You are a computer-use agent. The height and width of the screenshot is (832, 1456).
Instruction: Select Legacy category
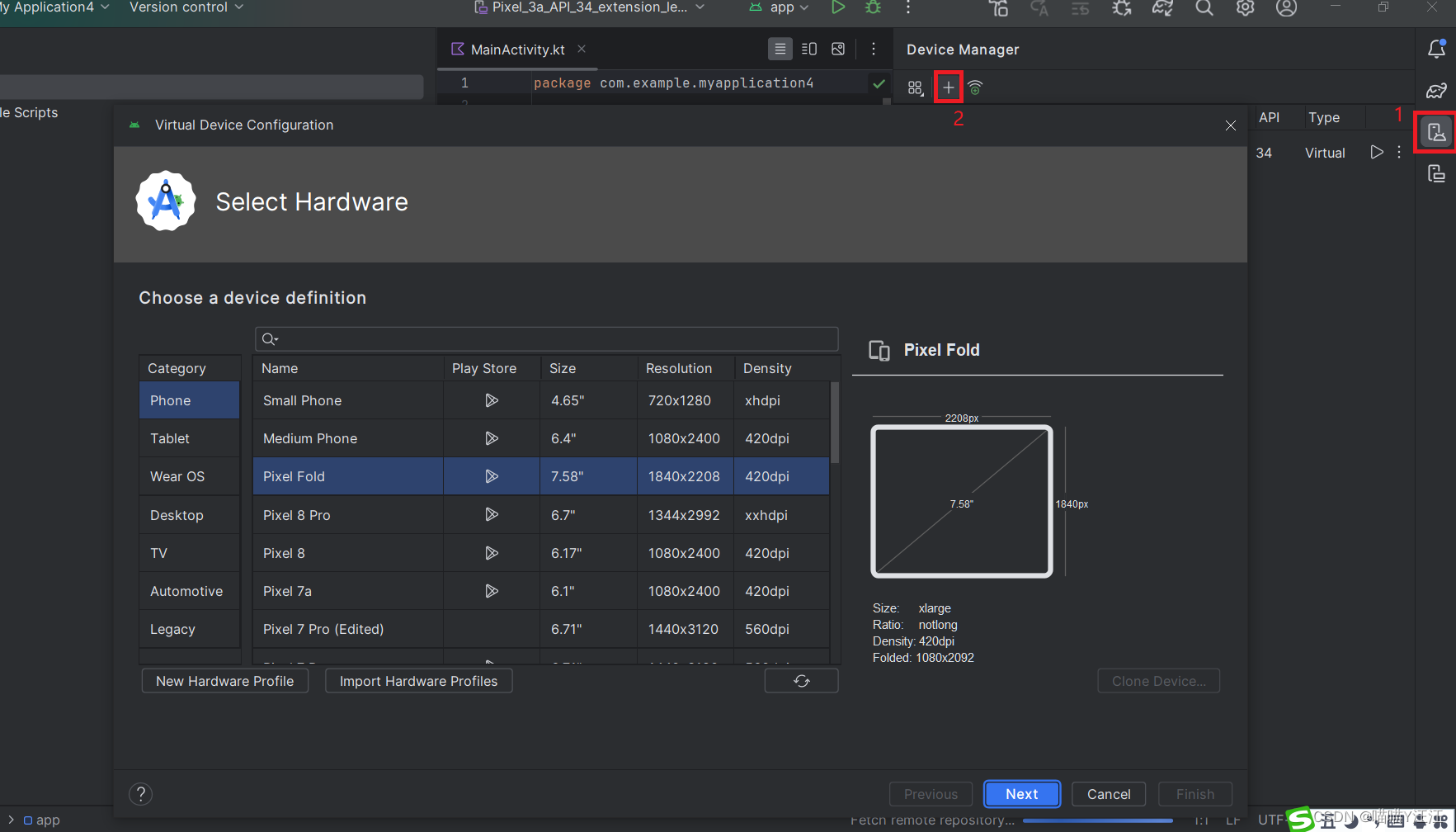(190, 629)
